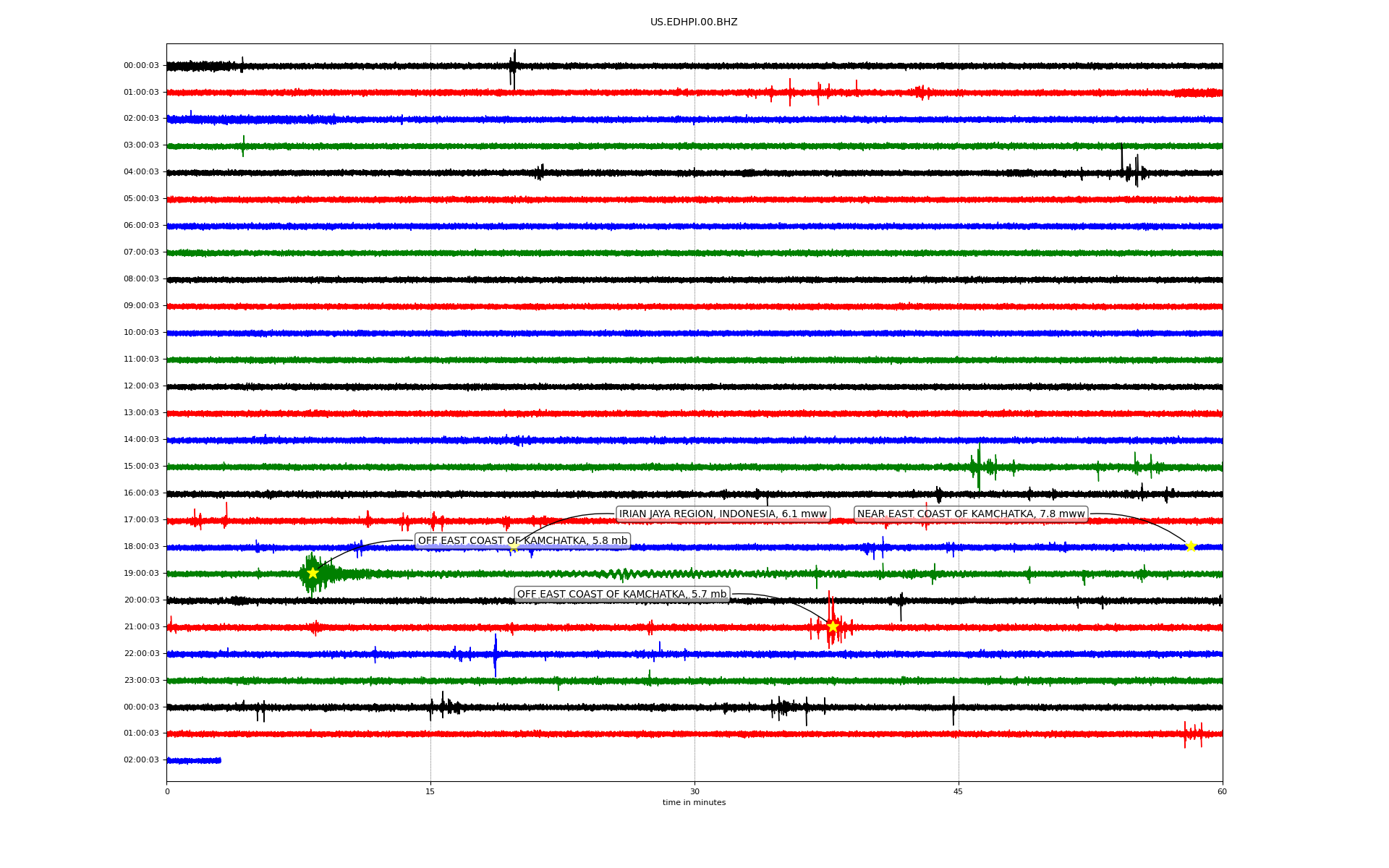
Task: Click the Off East Coast Kamchatka 5.7 mb label
Action: coord(621,595)
